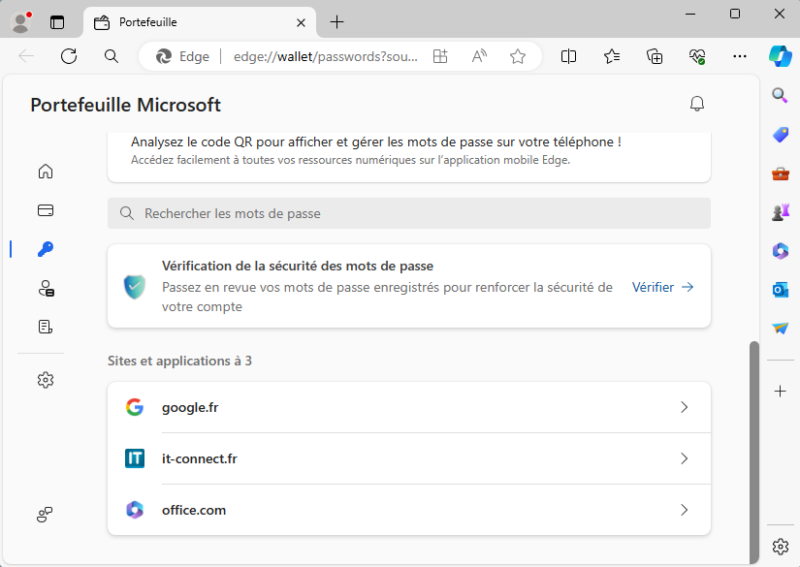
Task: Select the Portefeuille browser tab
Action: (197, 22)
